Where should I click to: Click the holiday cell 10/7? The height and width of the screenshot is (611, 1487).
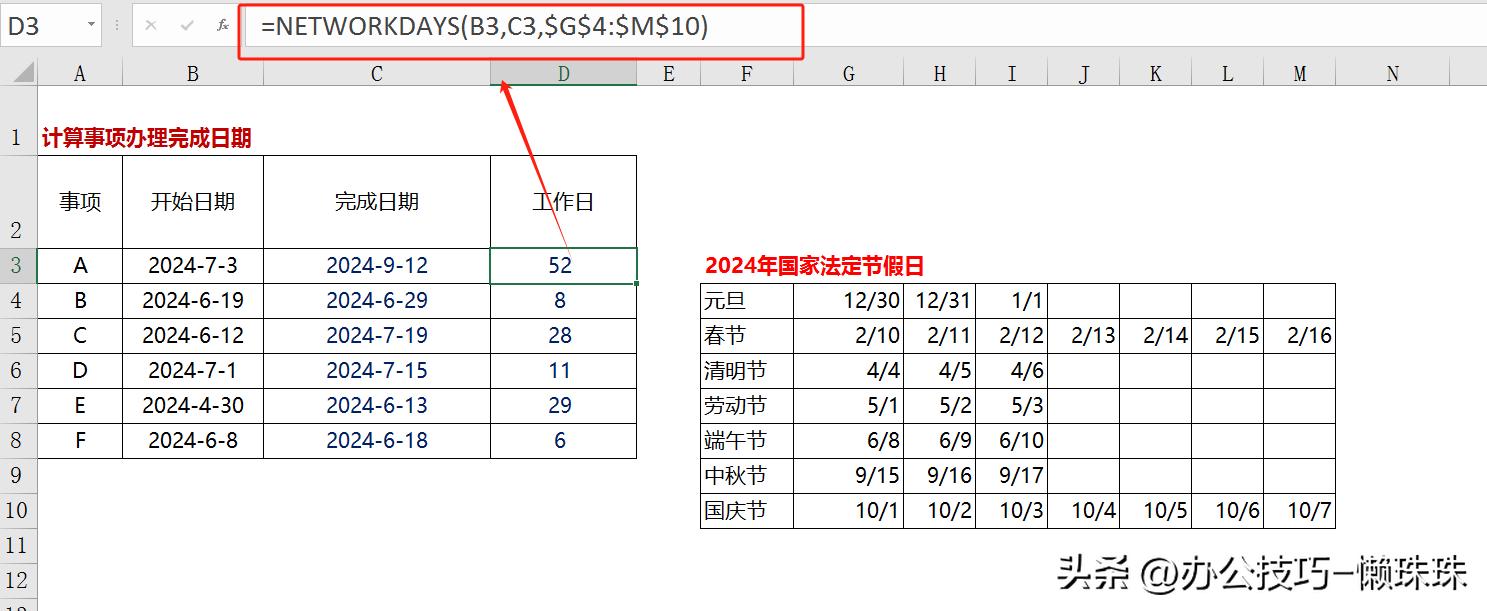coord(1299,511)
